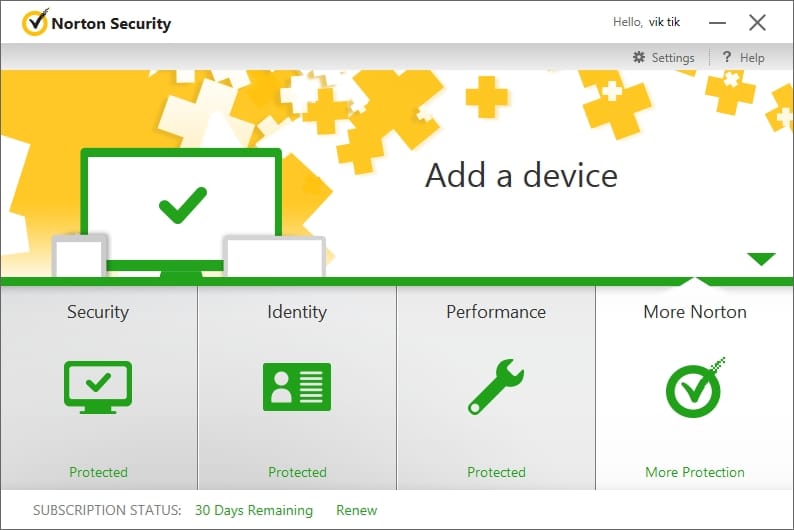794x530 pixels.
Task: Click the Add a device heading
Action: 521,175
